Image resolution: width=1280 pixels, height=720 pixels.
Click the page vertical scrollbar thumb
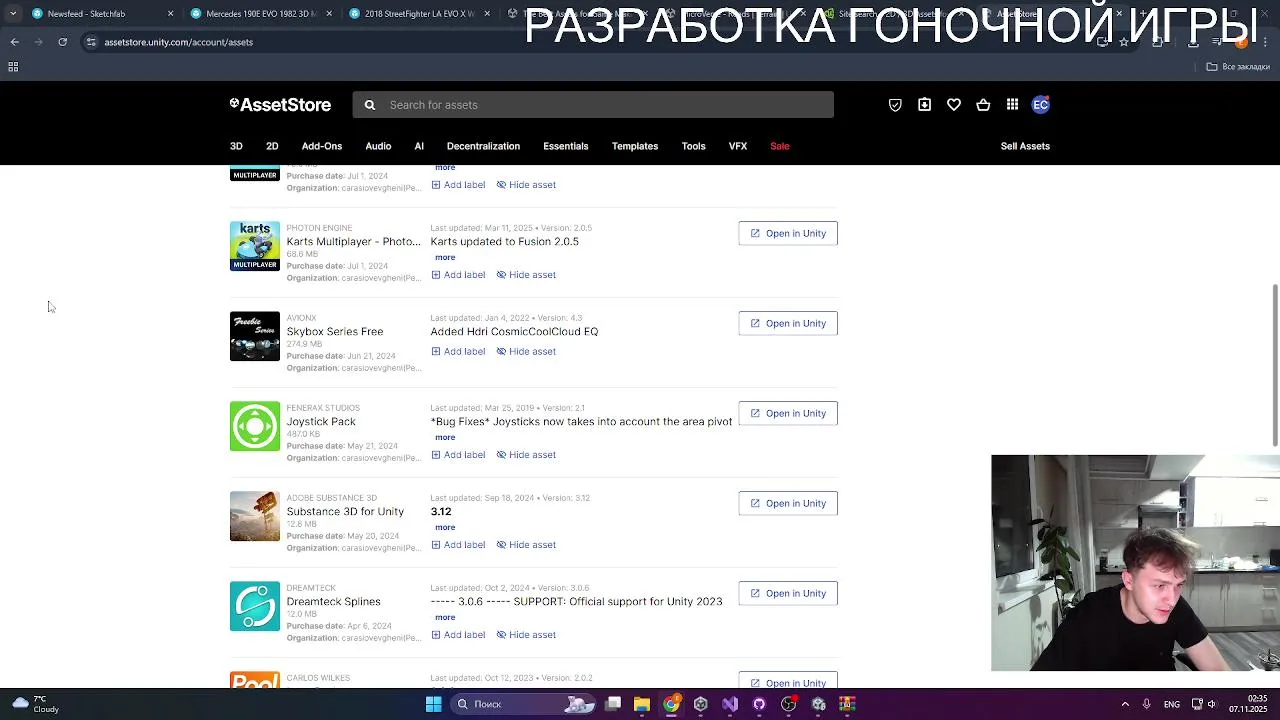click(1275, 365)
